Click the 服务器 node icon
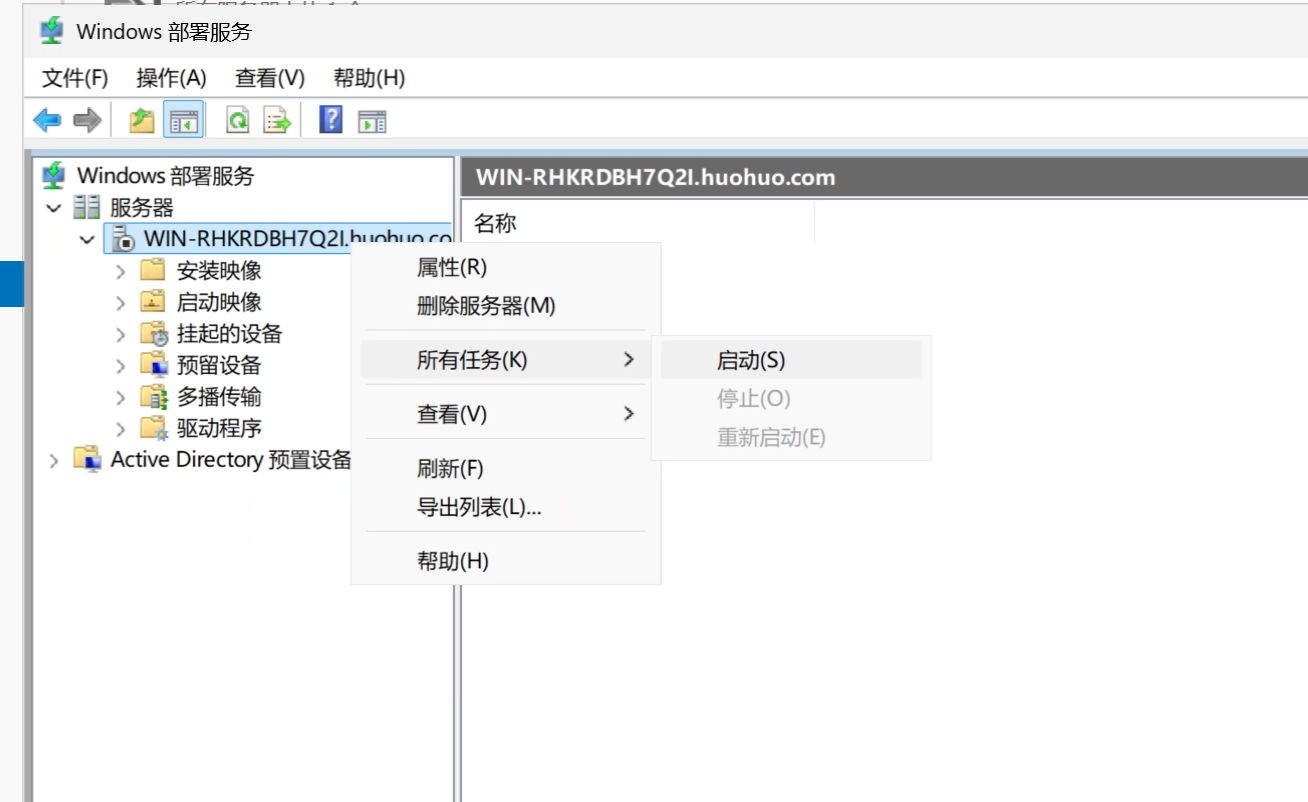The image size is (1308, 802). click(x=87, y=208)
